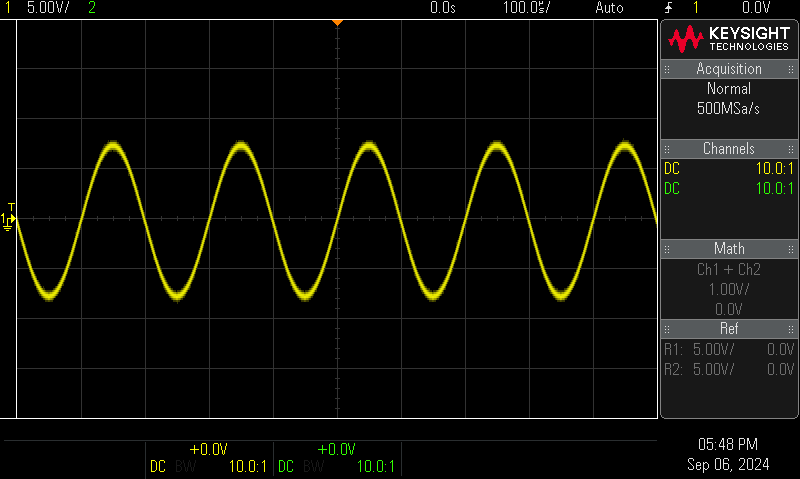The image size is (800, 479).
Task: Click the Auto trigger mode label
Action: click(608, 8)
